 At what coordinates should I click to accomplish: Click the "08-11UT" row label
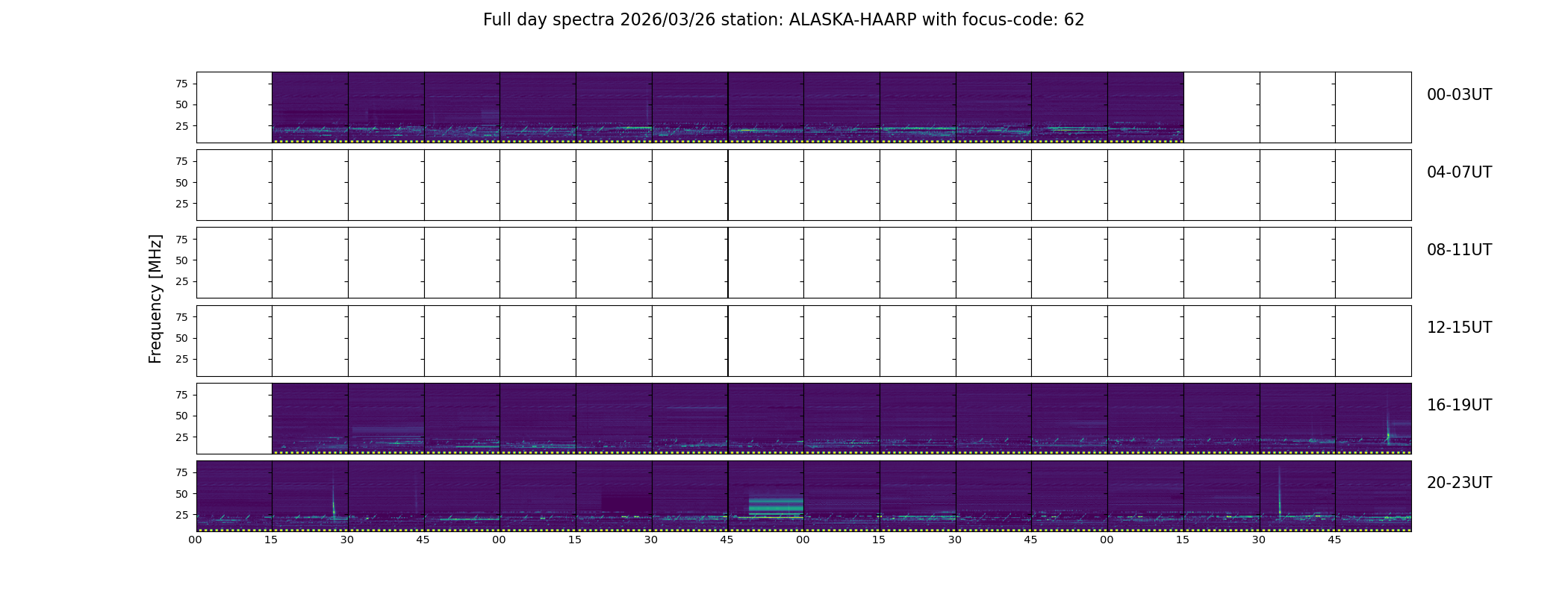1459,250
